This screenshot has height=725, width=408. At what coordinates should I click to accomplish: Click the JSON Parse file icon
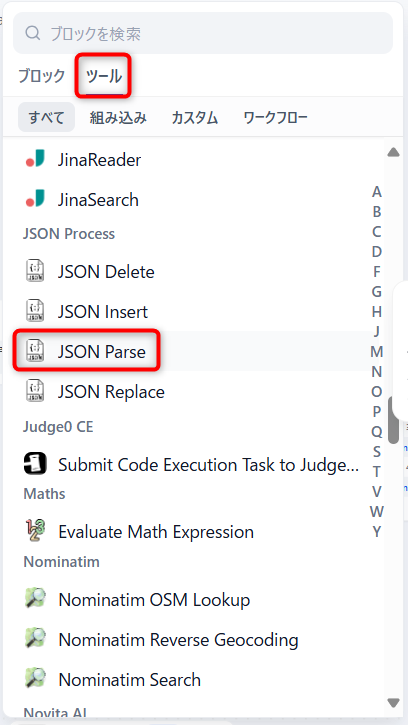[35, 351]
